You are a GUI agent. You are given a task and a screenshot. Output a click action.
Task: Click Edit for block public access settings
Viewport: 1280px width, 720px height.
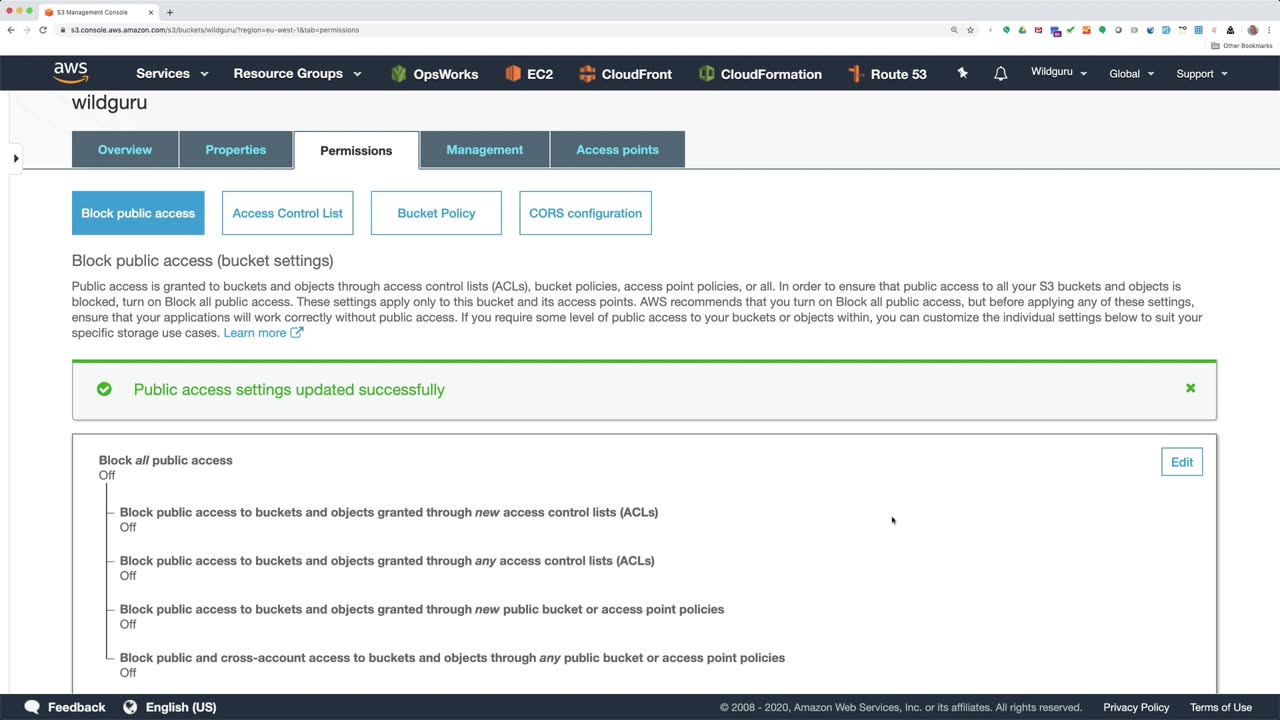point(1182,462)
